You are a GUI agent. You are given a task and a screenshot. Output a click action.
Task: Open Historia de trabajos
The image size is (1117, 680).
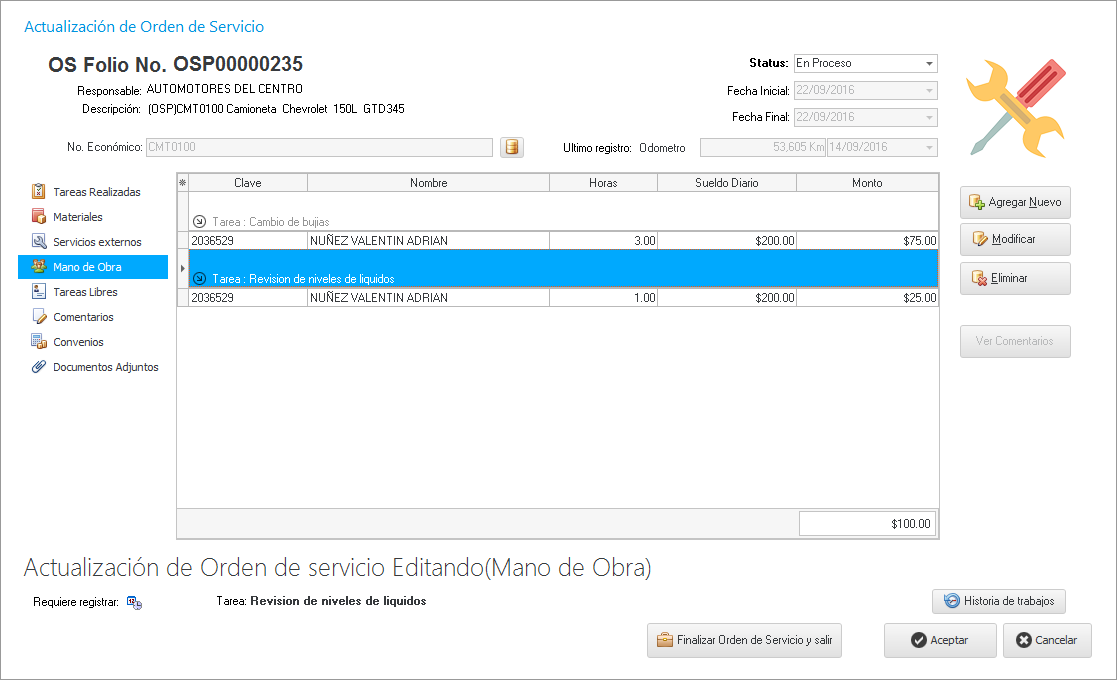(x=999, y=601)
